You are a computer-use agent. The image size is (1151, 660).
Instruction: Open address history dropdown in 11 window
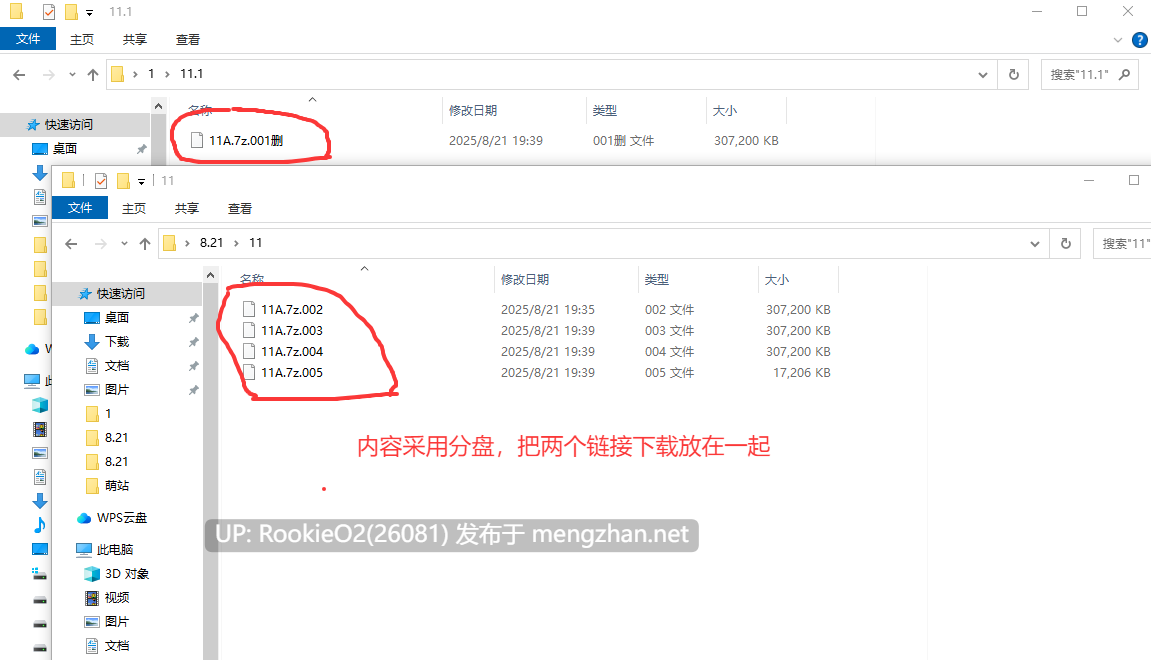1035,244
